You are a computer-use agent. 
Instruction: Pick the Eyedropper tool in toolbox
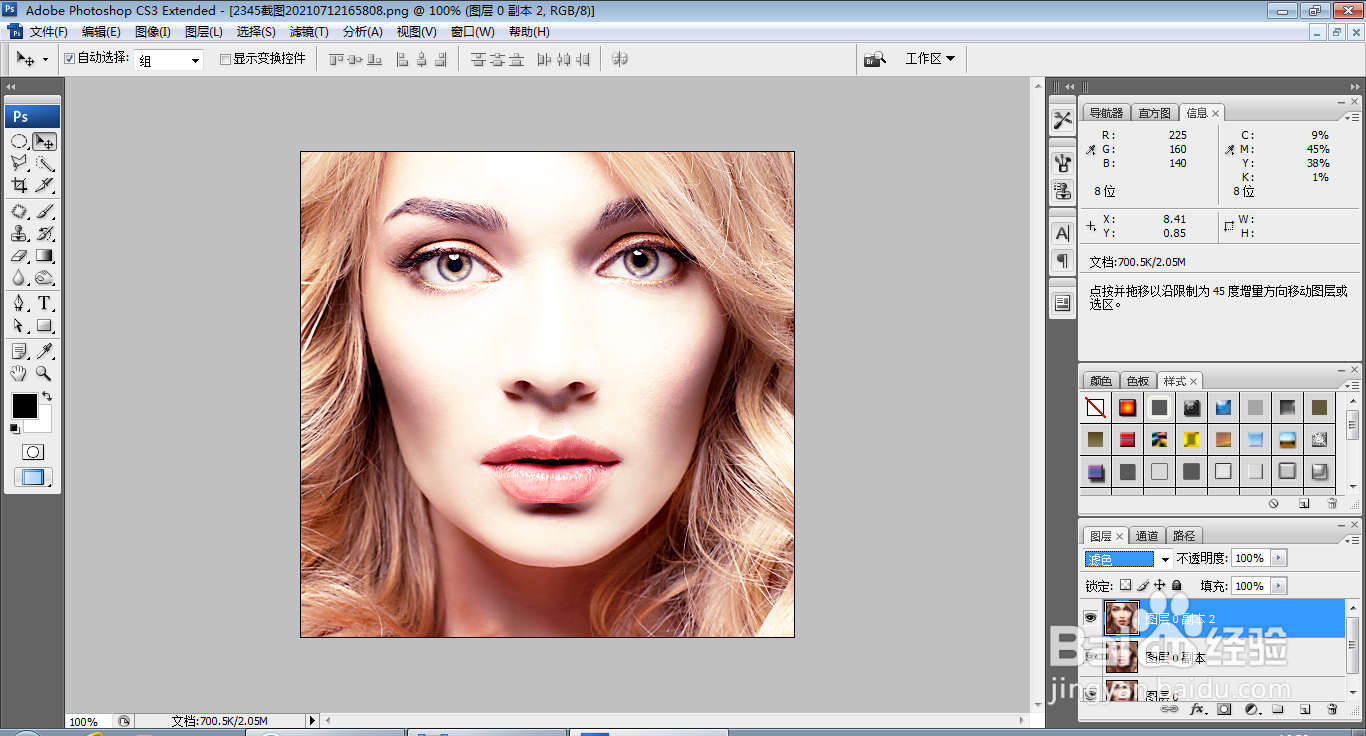point(45,351)
